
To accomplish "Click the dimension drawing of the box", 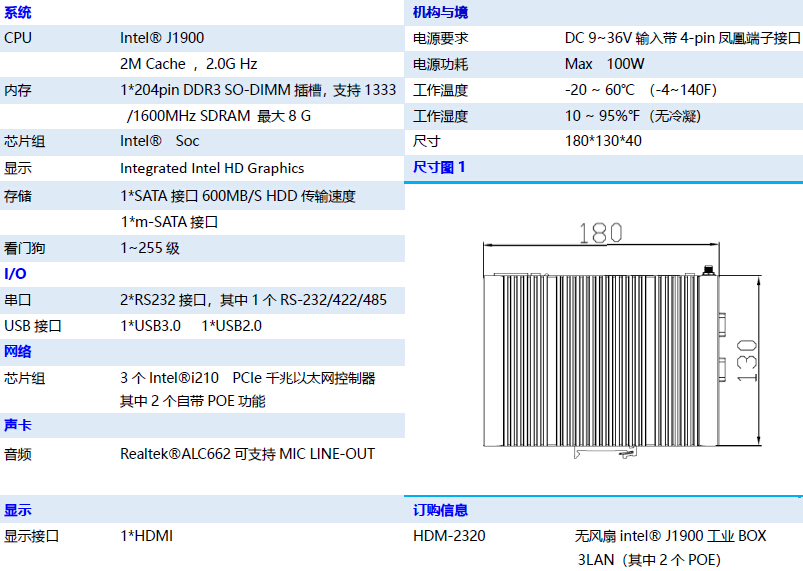I will [622, 341].
